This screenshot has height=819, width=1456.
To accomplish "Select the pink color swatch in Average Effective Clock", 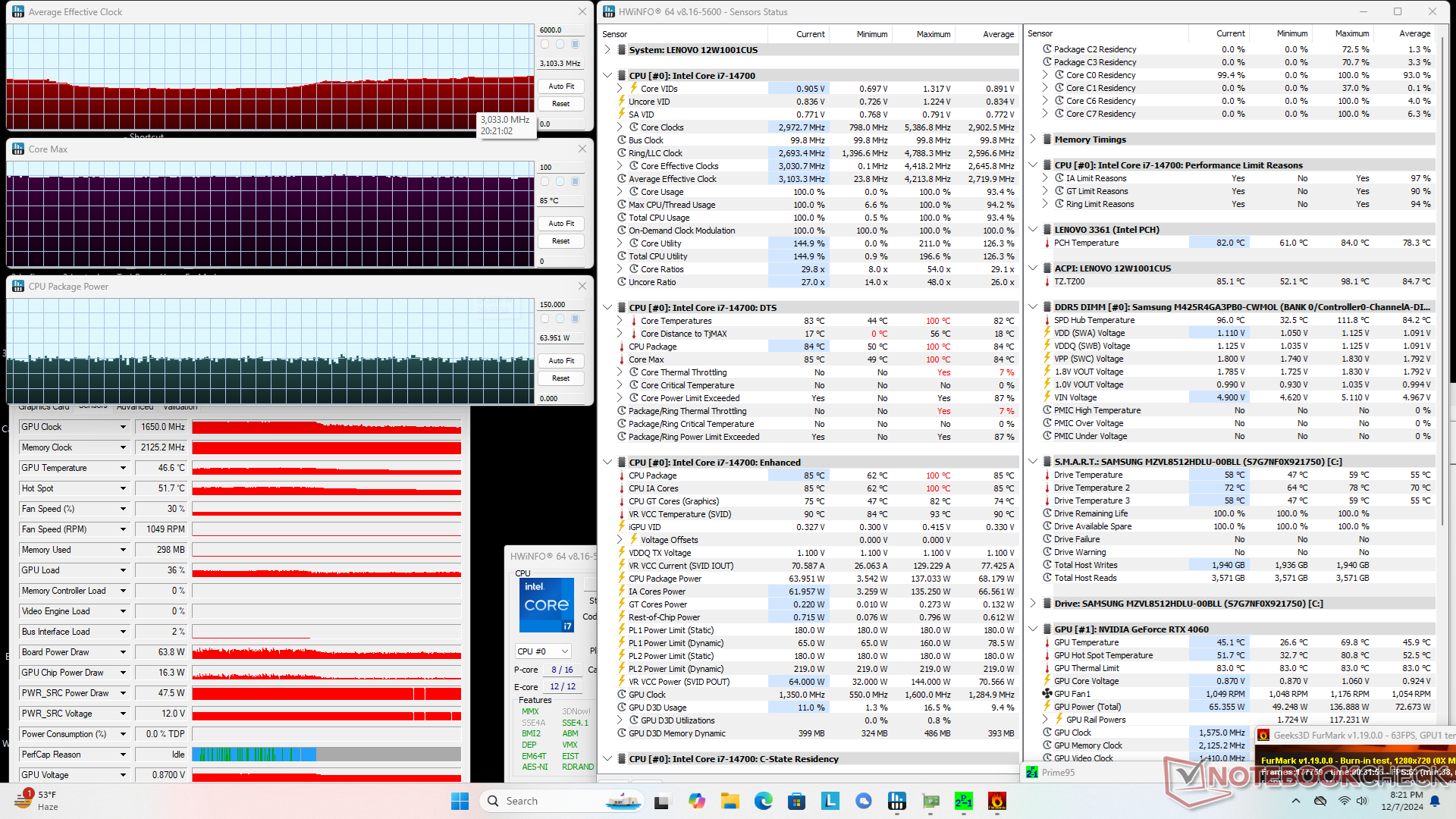I will [x=544, y=44].
